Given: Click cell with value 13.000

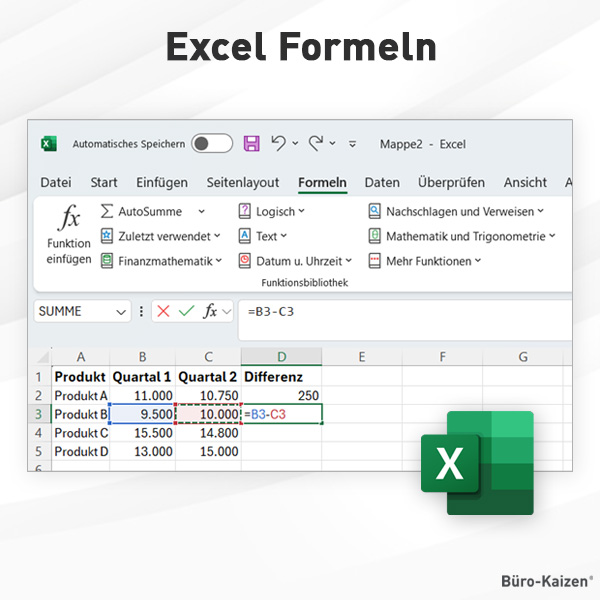Looking at the screenshot, I should (142, 452).
